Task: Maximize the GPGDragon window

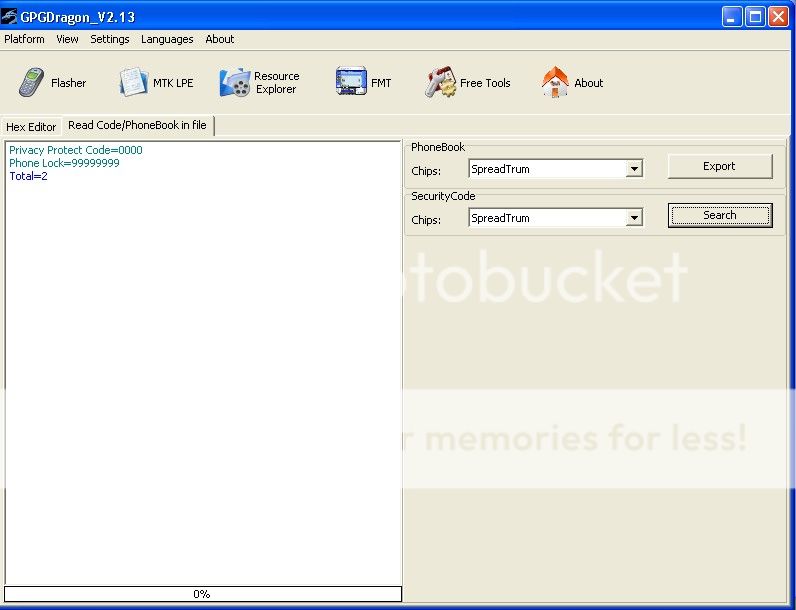Action: pos(755,17)
